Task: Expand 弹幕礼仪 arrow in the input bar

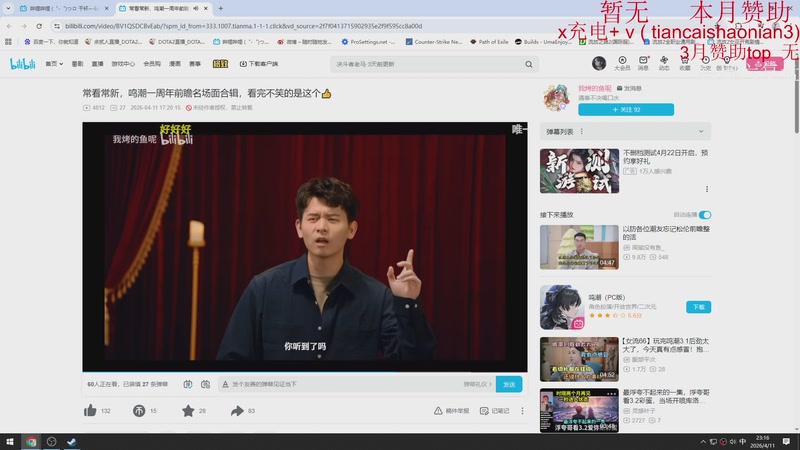Action: 490,384
